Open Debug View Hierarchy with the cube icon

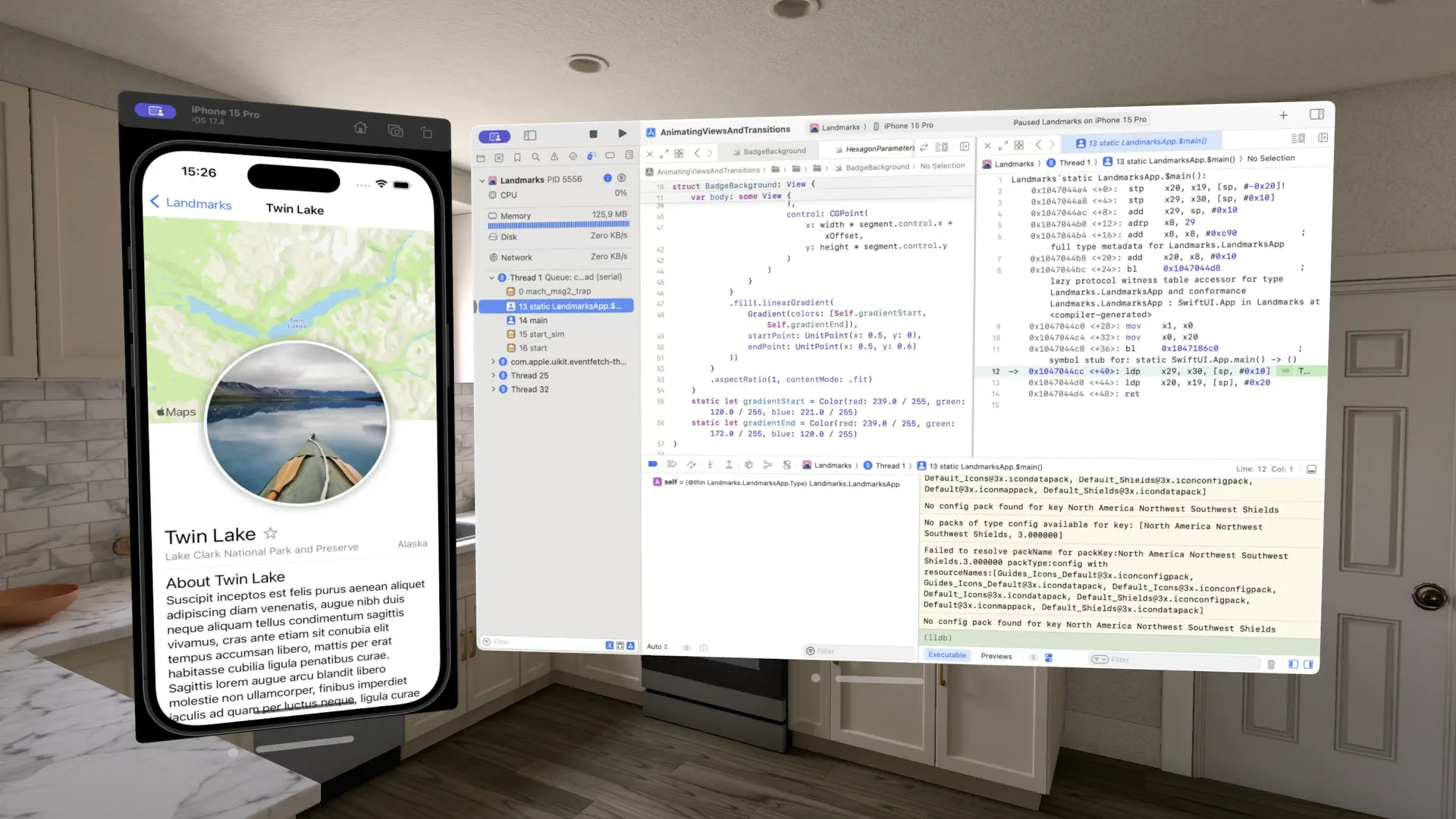click(x=749, y=463)
